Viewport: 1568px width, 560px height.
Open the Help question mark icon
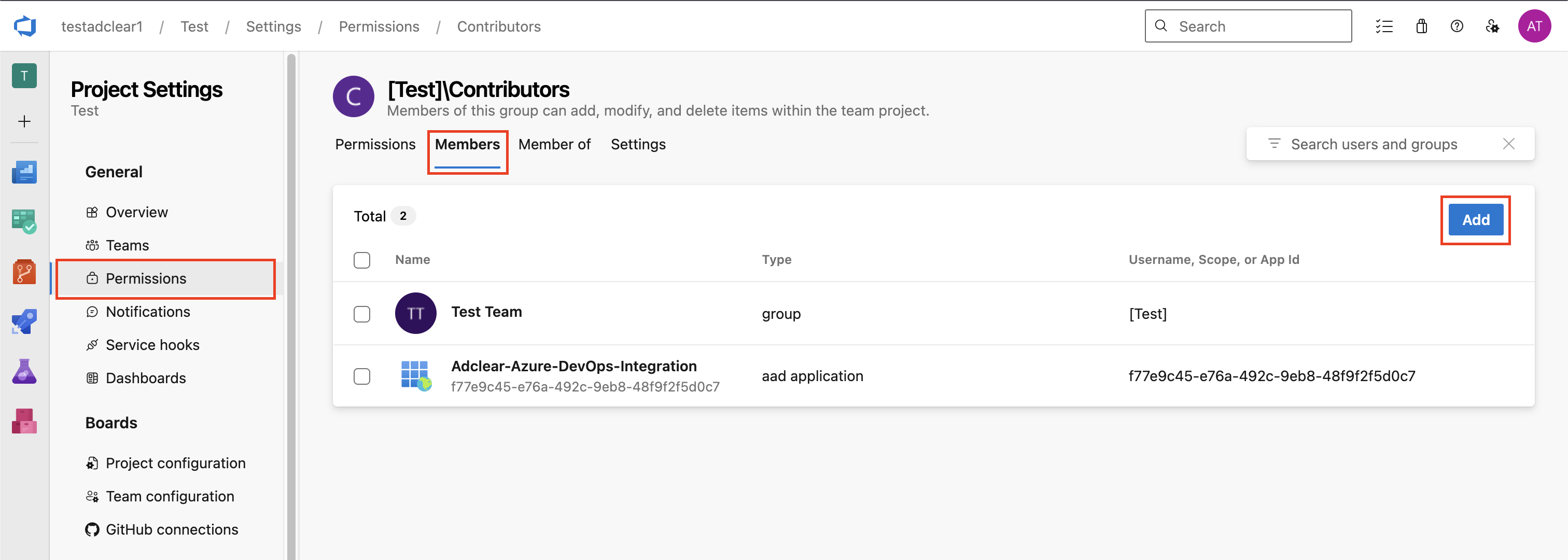coord(1457,25)
